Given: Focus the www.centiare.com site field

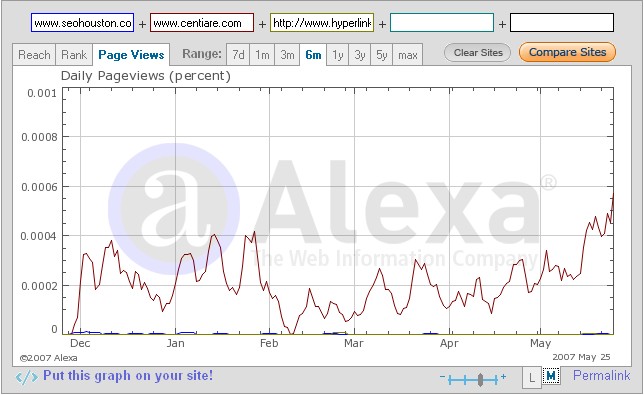Looking at the screenshot, I should 202,23.
